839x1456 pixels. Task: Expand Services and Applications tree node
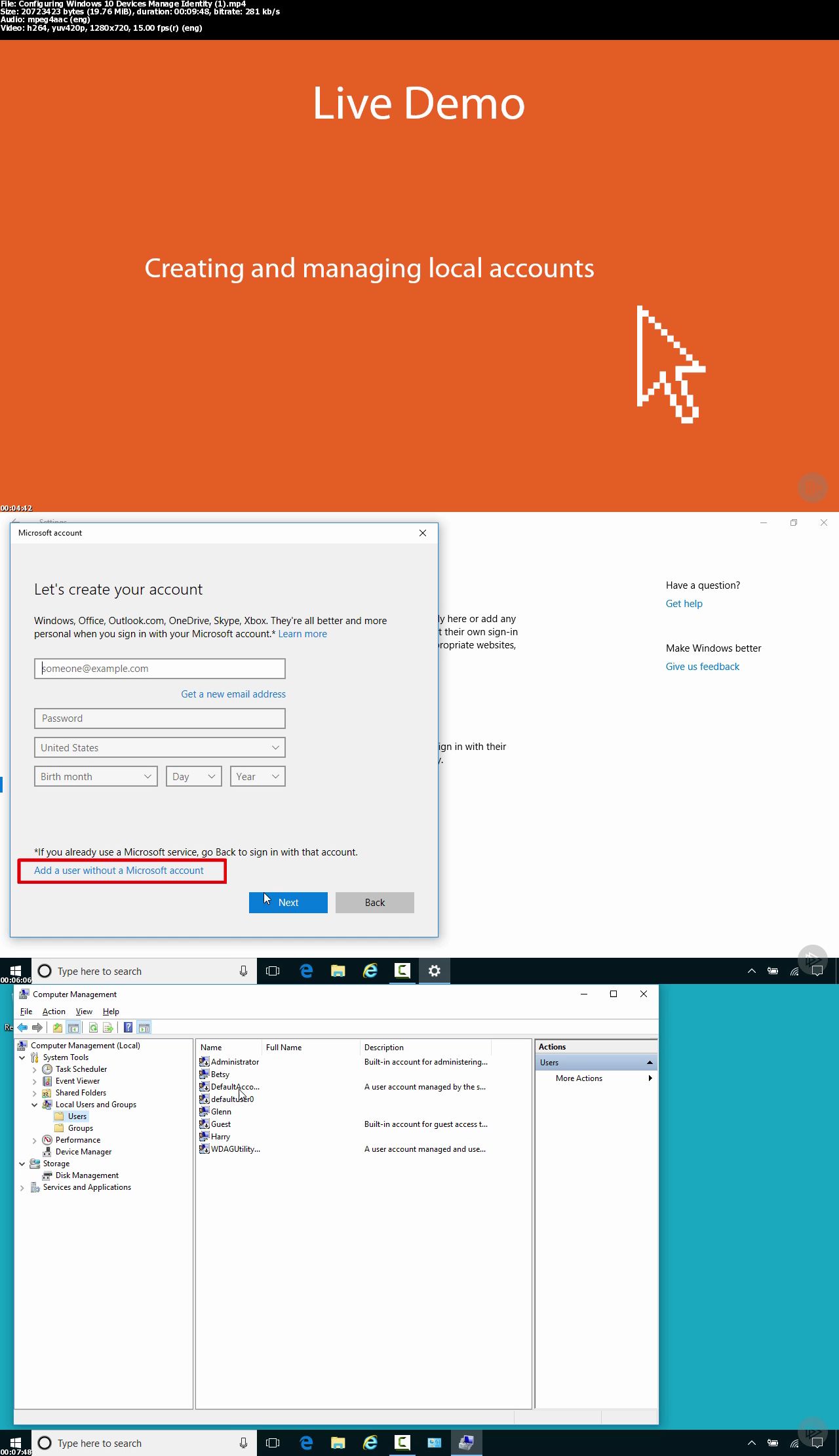22,1187
